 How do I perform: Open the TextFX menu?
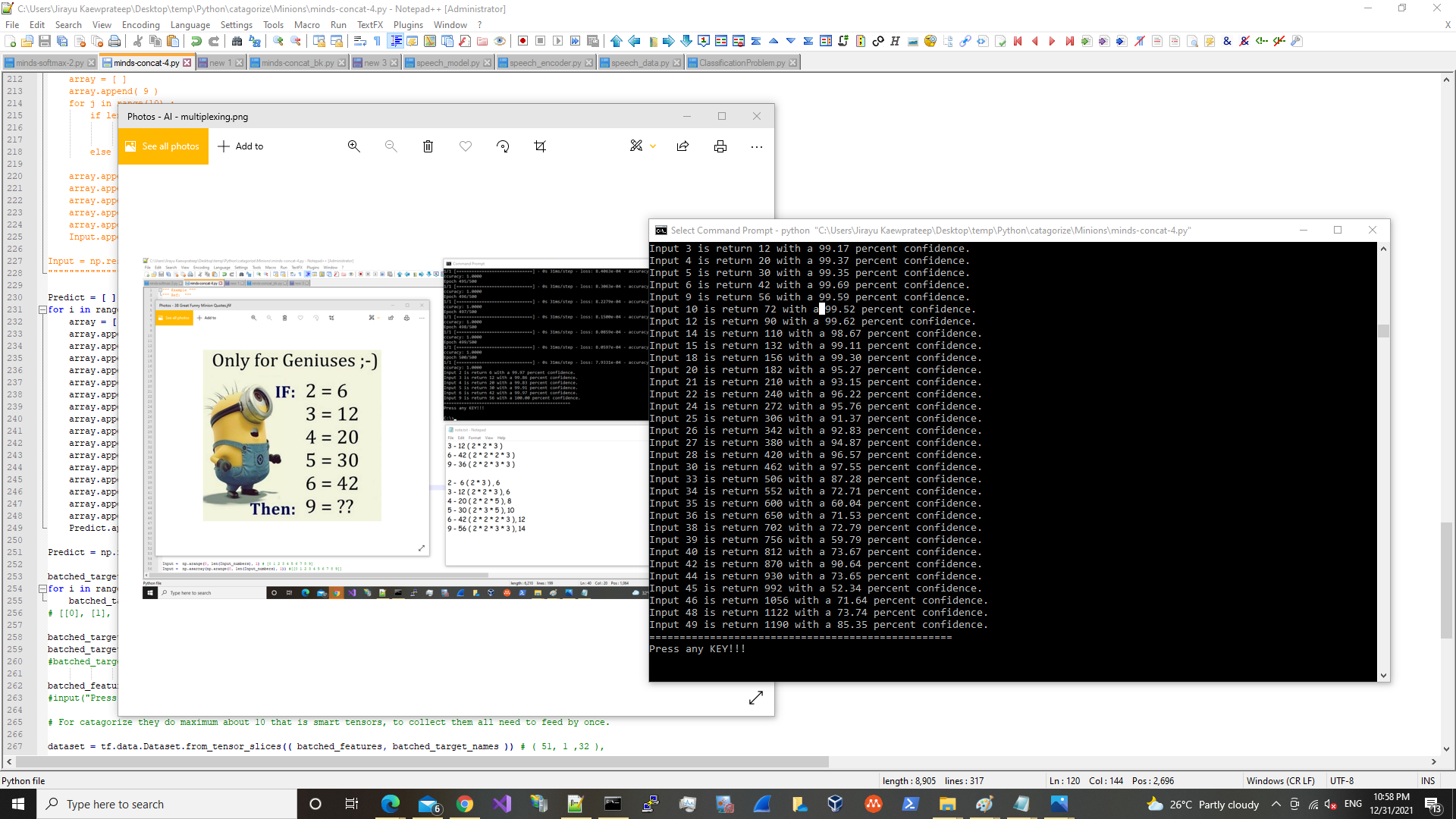[x=370, y=24]
